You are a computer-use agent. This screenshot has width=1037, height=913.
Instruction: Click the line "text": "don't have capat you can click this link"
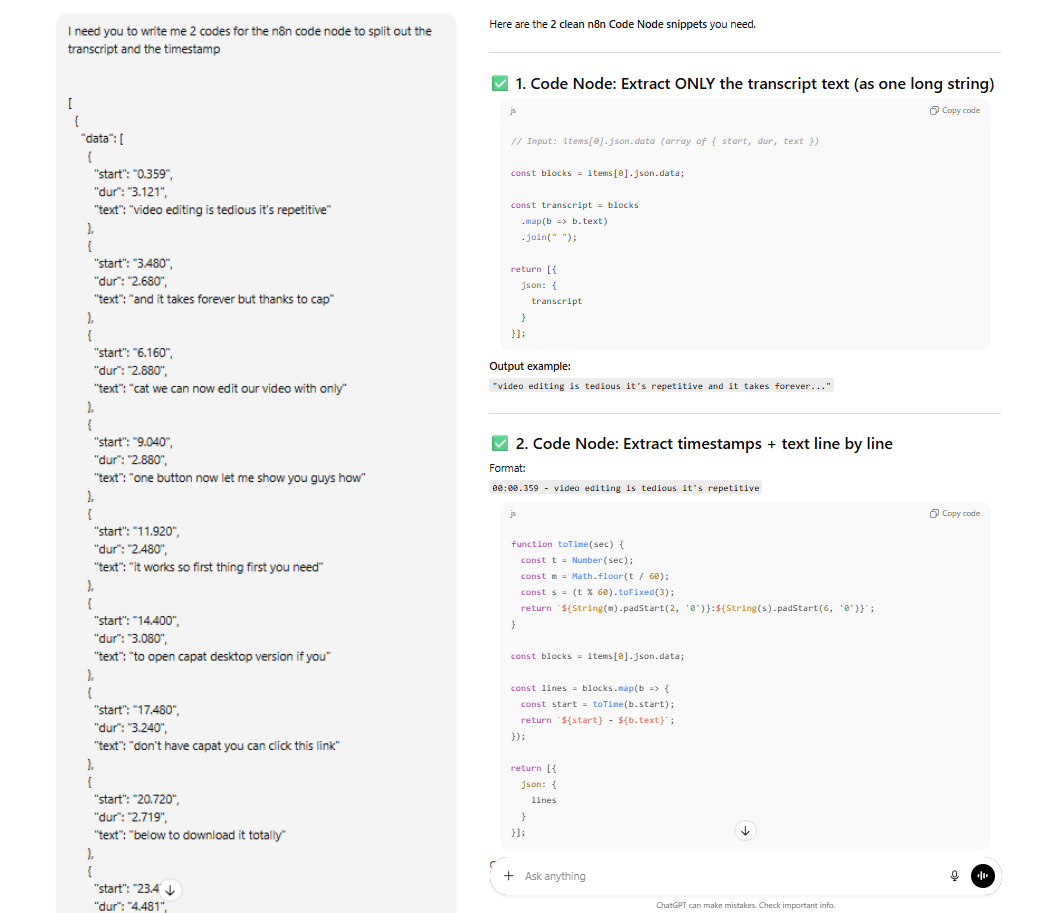point(217,745)
